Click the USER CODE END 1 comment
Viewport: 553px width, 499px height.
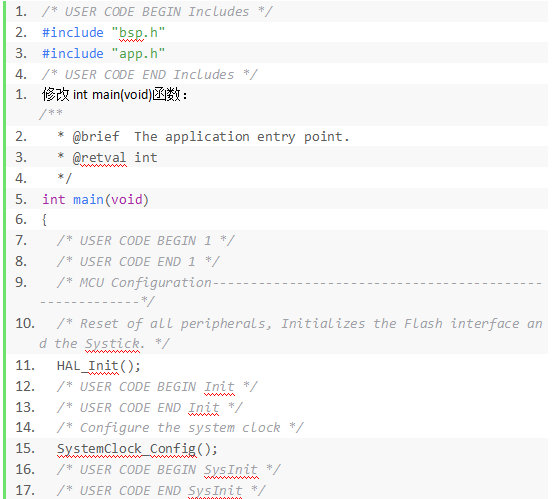(x=138, y=262)
